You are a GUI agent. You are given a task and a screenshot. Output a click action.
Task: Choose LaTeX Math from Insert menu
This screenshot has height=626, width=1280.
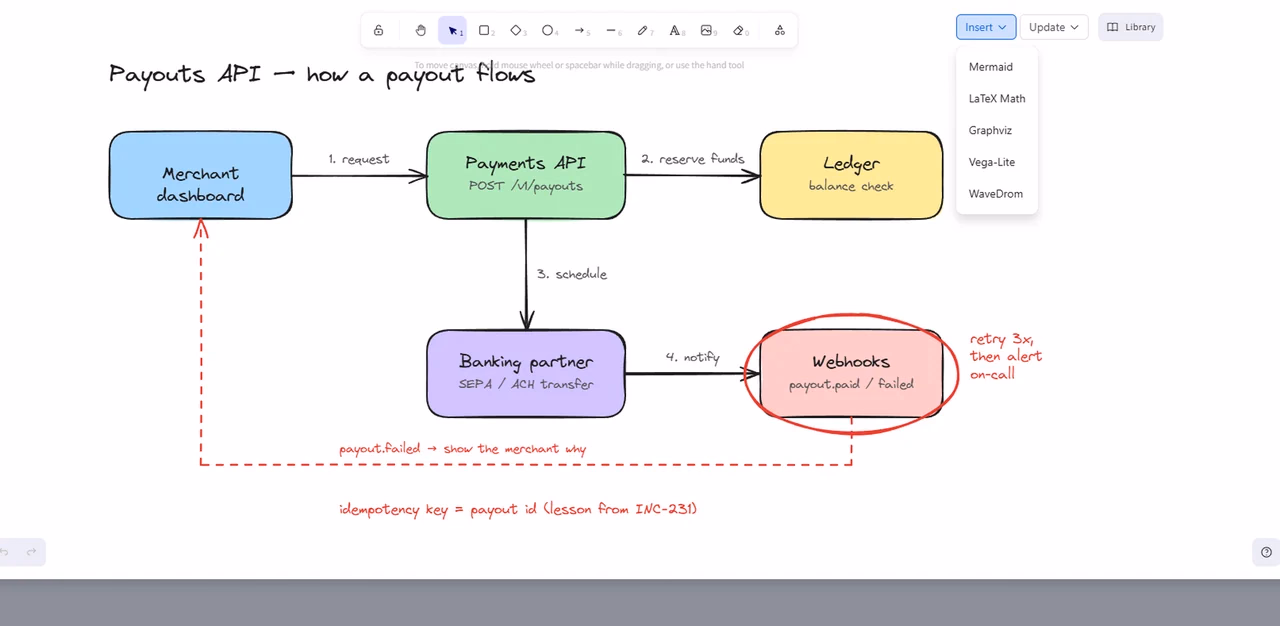click(x=997, y=99)
